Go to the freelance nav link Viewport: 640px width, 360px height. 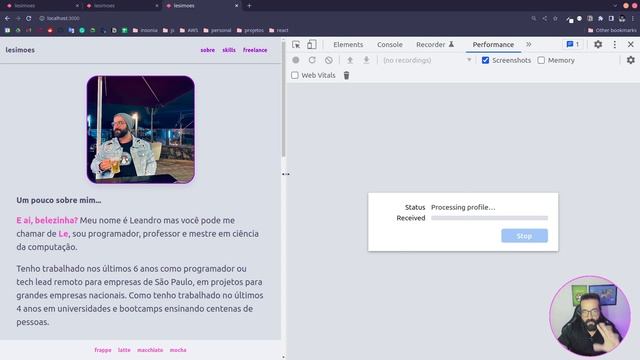pyautogui.click(x=255, y=50)
